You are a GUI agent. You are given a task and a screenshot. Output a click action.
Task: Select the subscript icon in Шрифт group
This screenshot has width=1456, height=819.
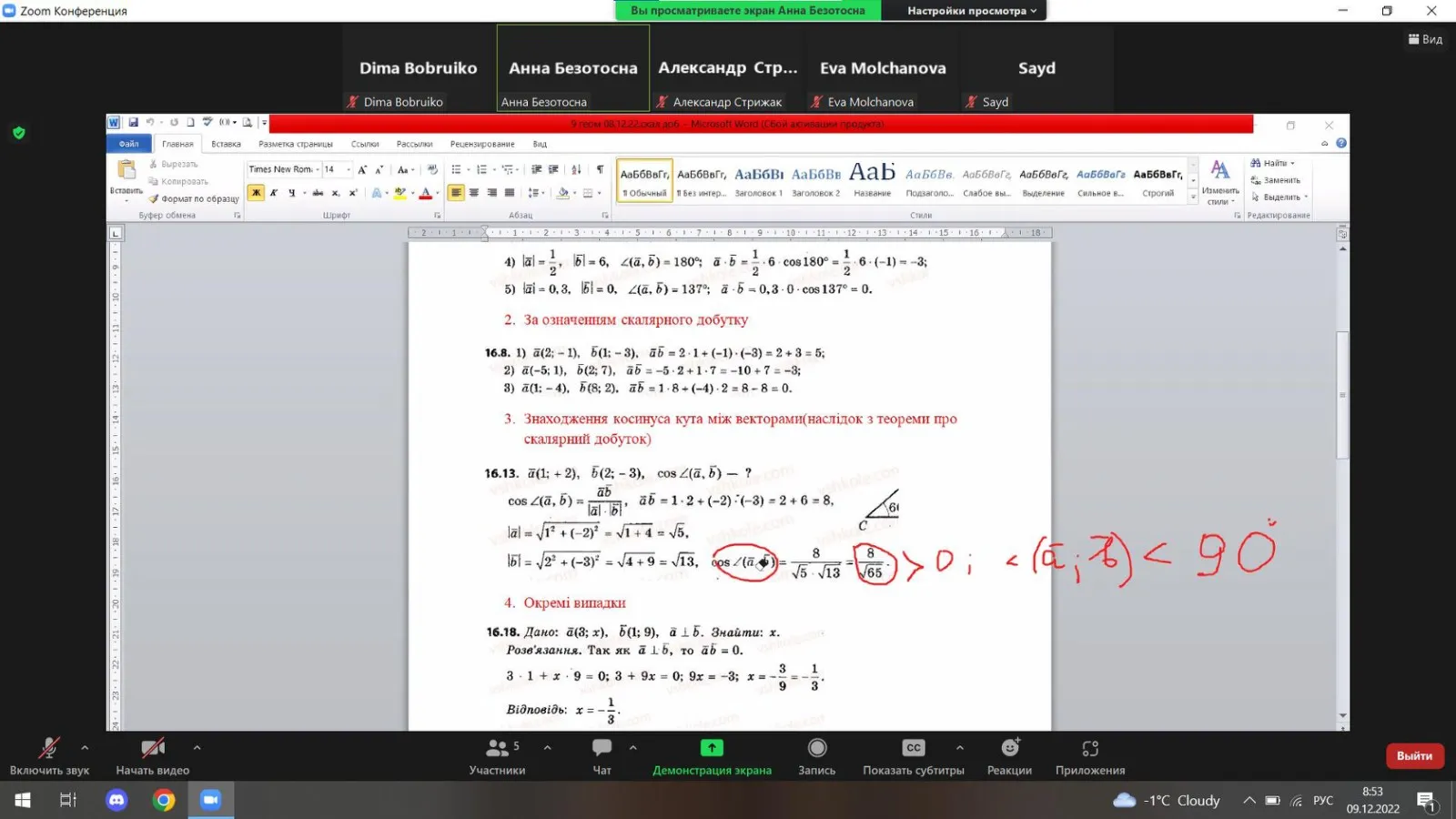(336, 192)
